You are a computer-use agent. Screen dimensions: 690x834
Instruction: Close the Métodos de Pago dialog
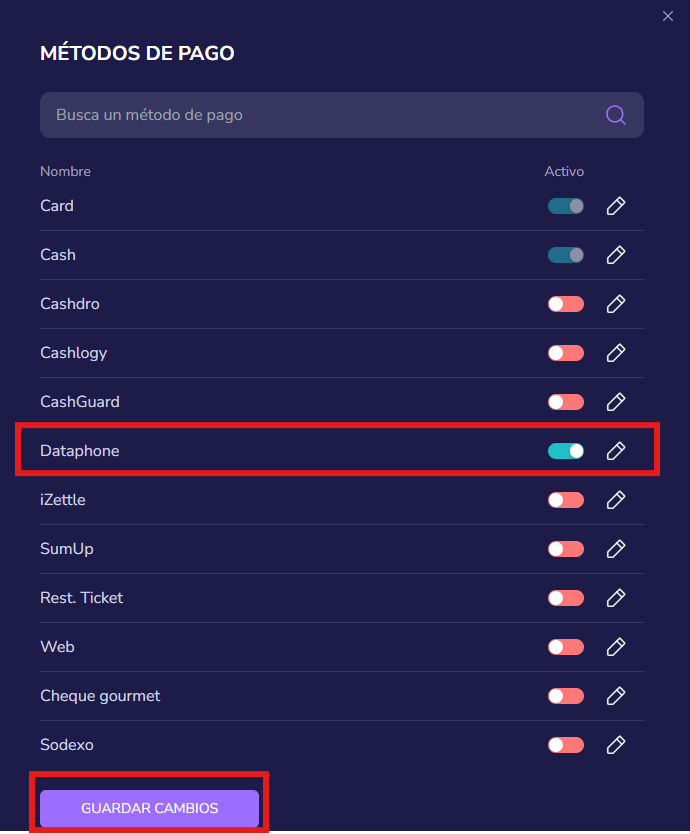tap(668, 16)
